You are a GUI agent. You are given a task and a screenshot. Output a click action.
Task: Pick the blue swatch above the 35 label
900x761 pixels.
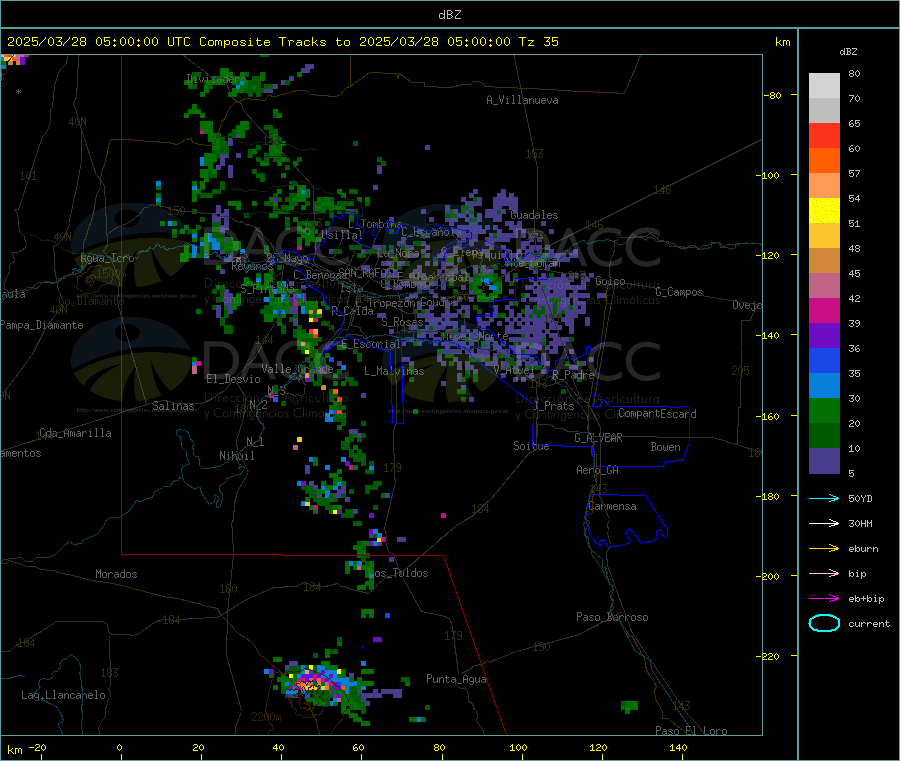click(x=824, y=360)
